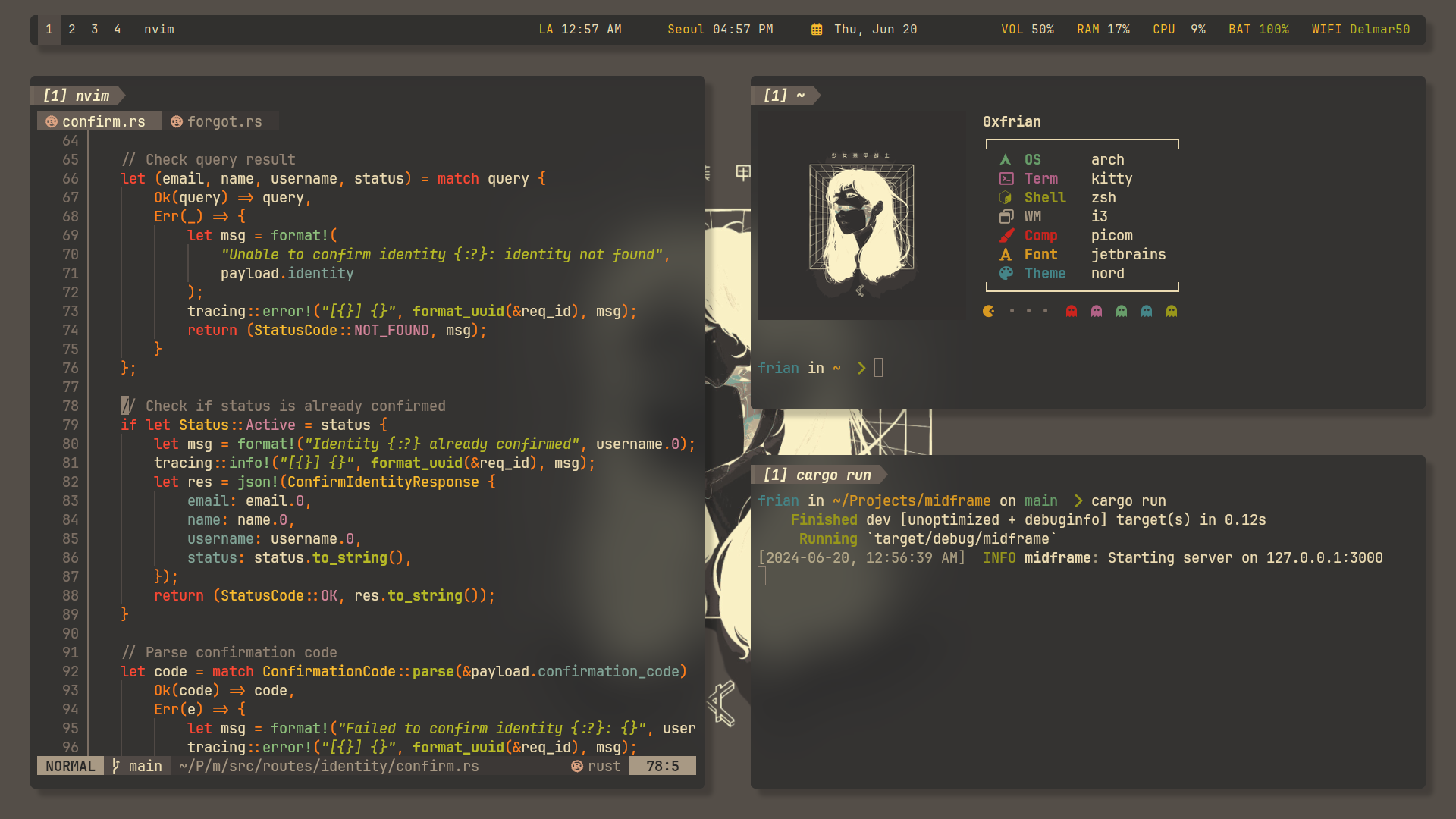Click the calendar icon in the top bar
1456x819 pixels.
click(x=817, y=30)
